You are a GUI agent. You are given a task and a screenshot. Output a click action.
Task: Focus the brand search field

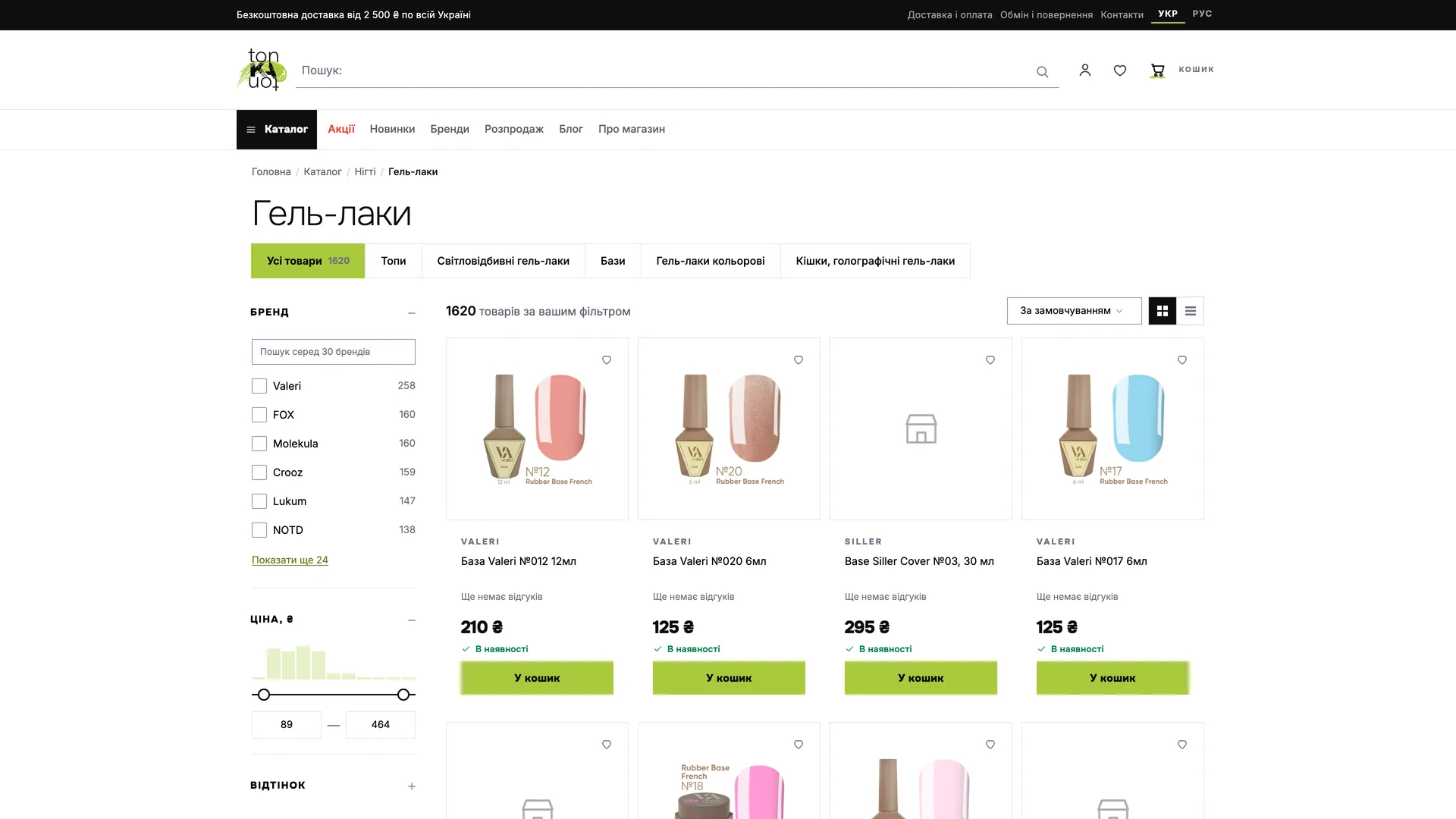point(334,352)
